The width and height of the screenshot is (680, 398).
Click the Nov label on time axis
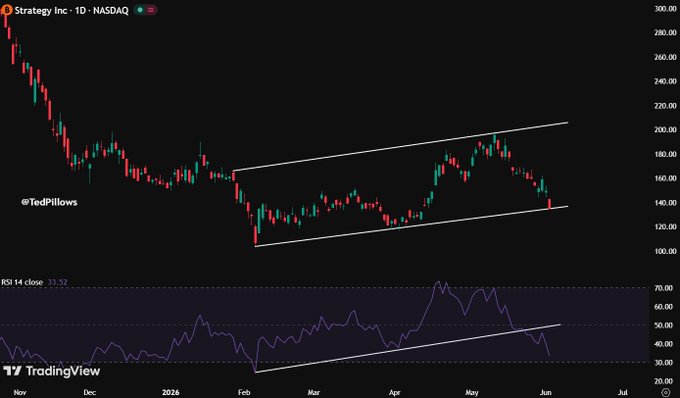click(x=20, y=392)
